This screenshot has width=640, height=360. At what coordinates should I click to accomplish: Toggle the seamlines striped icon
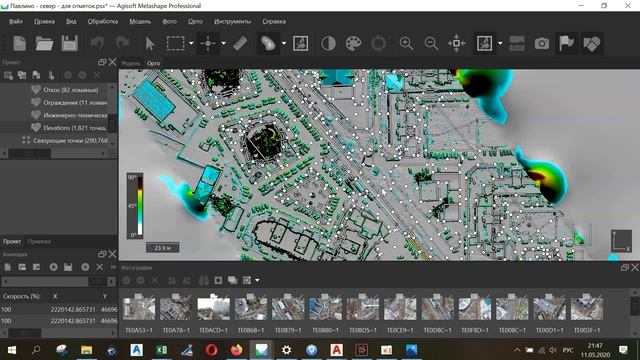pos(516,43)
